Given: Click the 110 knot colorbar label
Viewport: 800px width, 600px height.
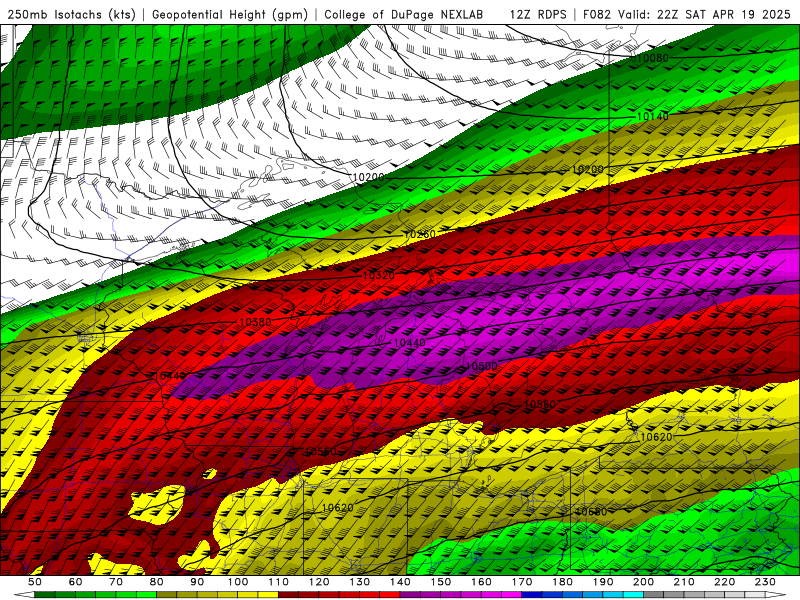Looking at the screenshot, I should pos(279,582).
